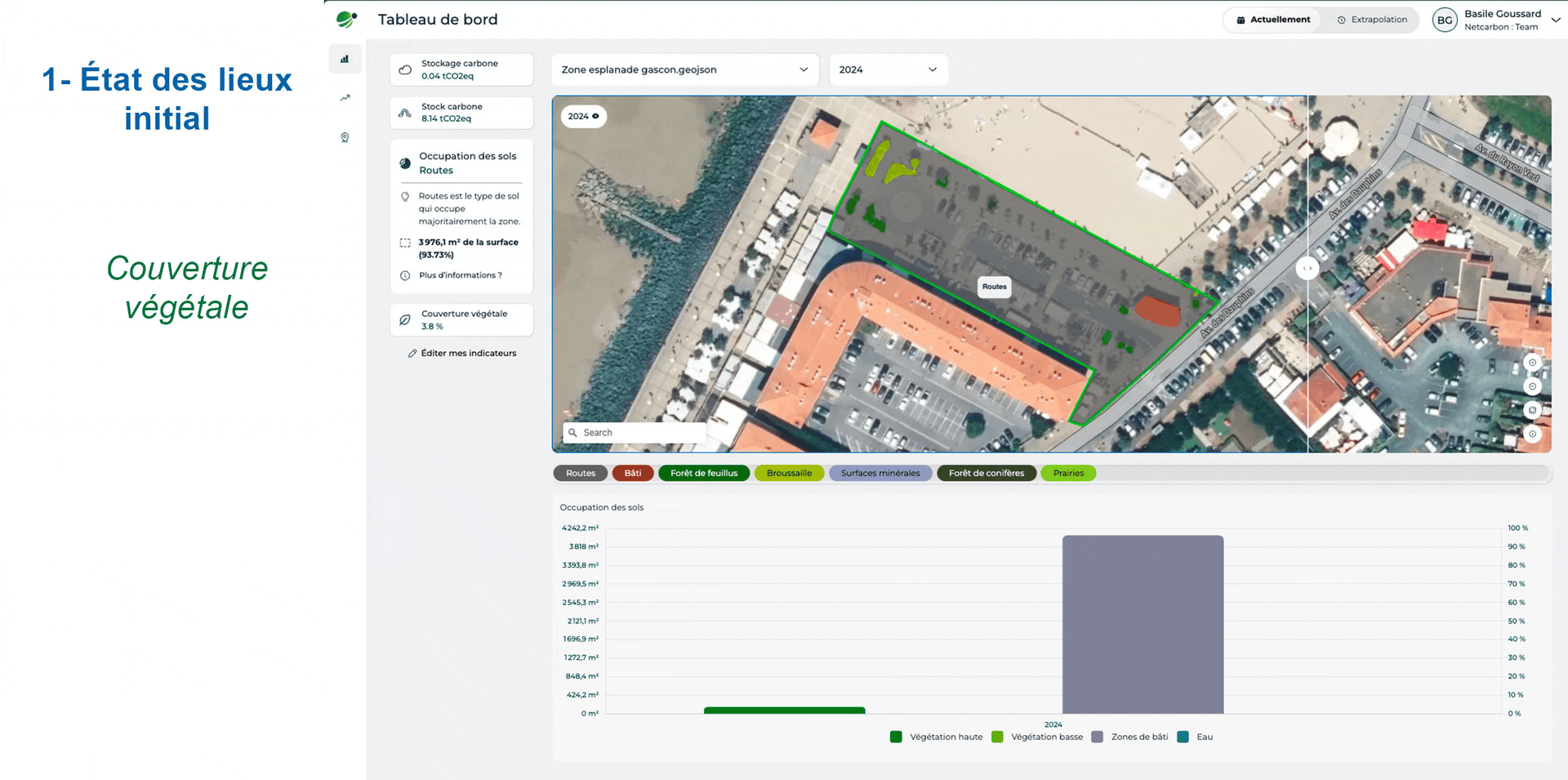The width and height of the screenshot is (1568, 780).
Task: Click the info icon on map controls
Action: (x=1532, y=434)
